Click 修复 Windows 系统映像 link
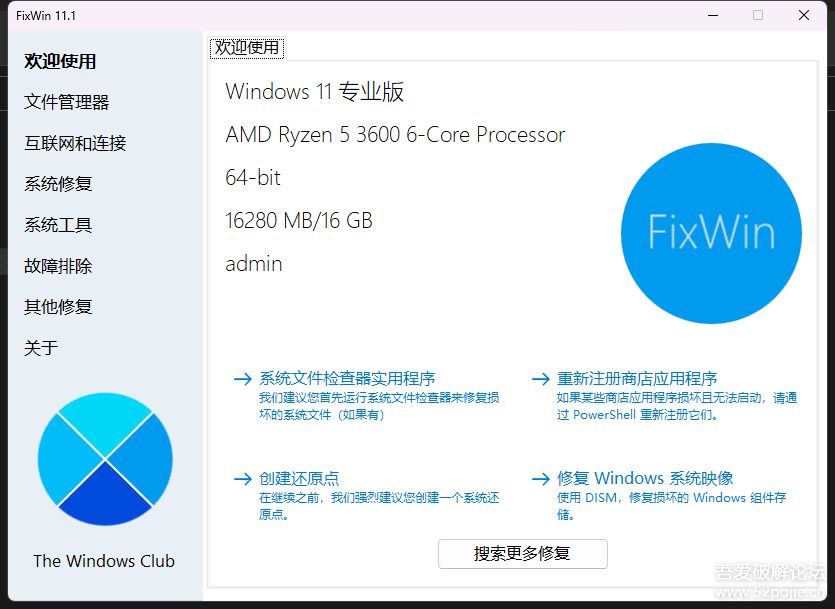Screen dimensions: 835x609 645,479
